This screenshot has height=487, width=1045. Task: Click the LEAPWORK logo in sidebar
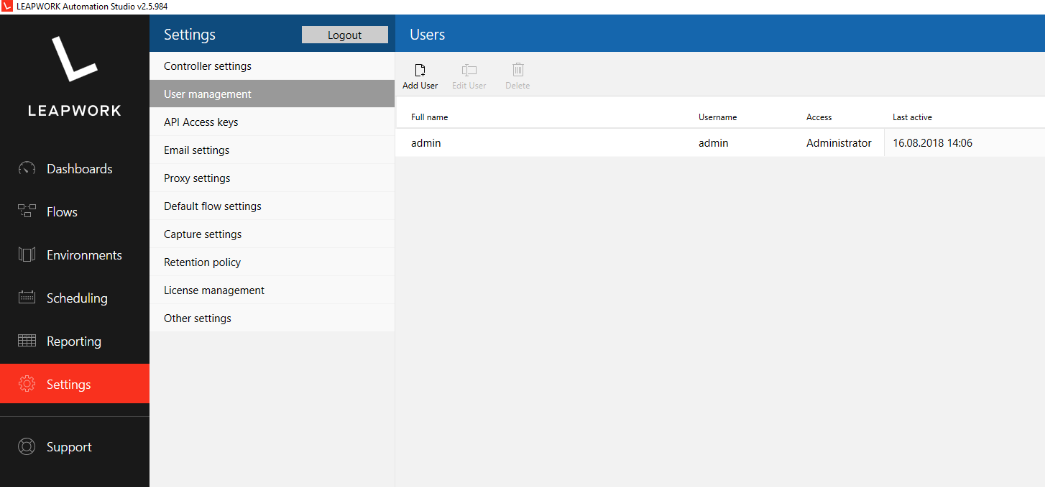(75, 77)
